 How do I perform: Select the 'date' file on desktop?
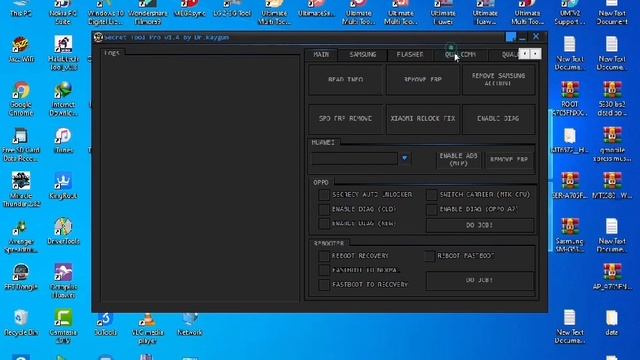pos(611,323)
